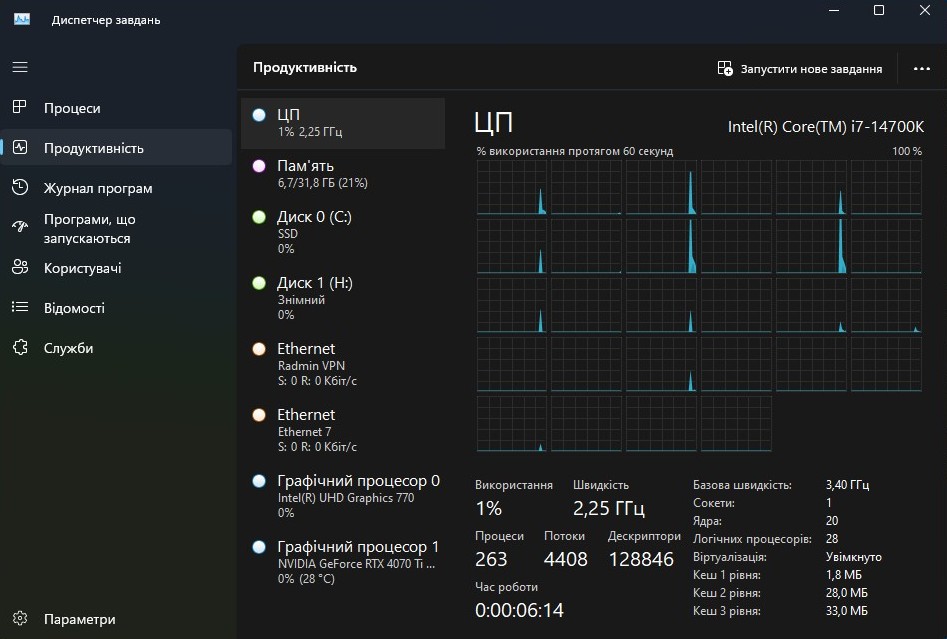Screen dimensions: 947x639
Task: Click the Radmin VPN Ethernet indicator circle
Action: (x=259, y=348)
